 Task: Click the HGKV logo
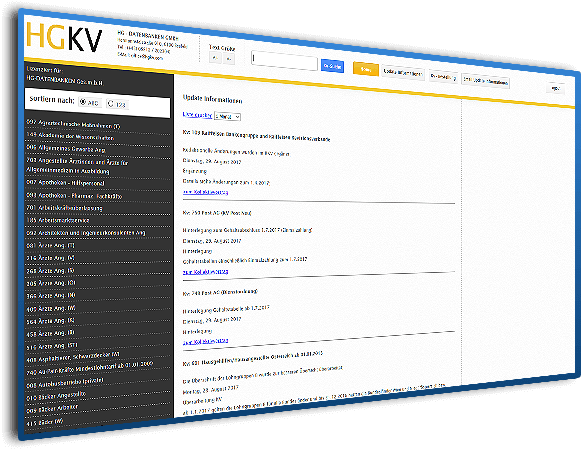pos(64,37)
